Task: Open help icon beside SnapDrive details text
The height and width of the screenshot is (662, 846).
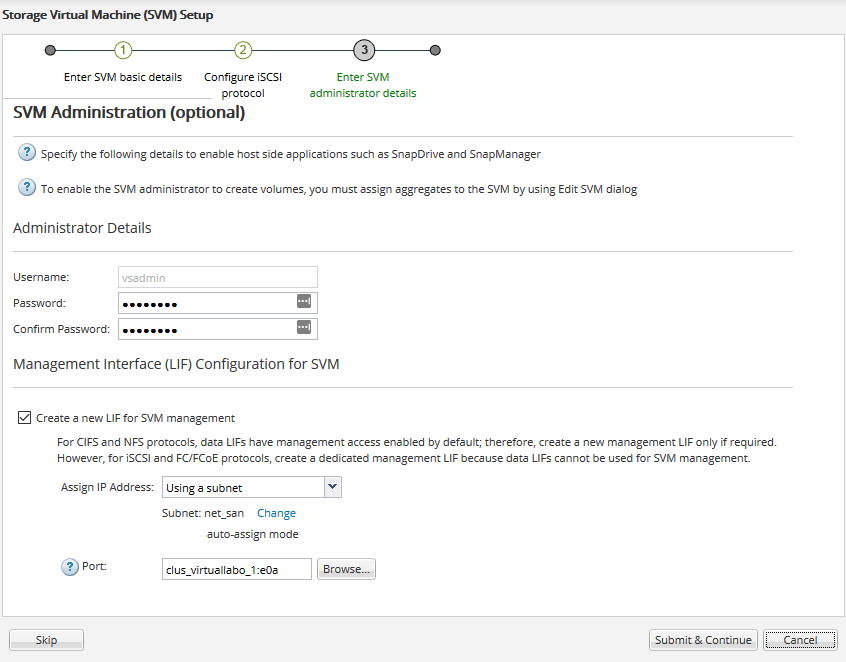Action: point(27,153)
